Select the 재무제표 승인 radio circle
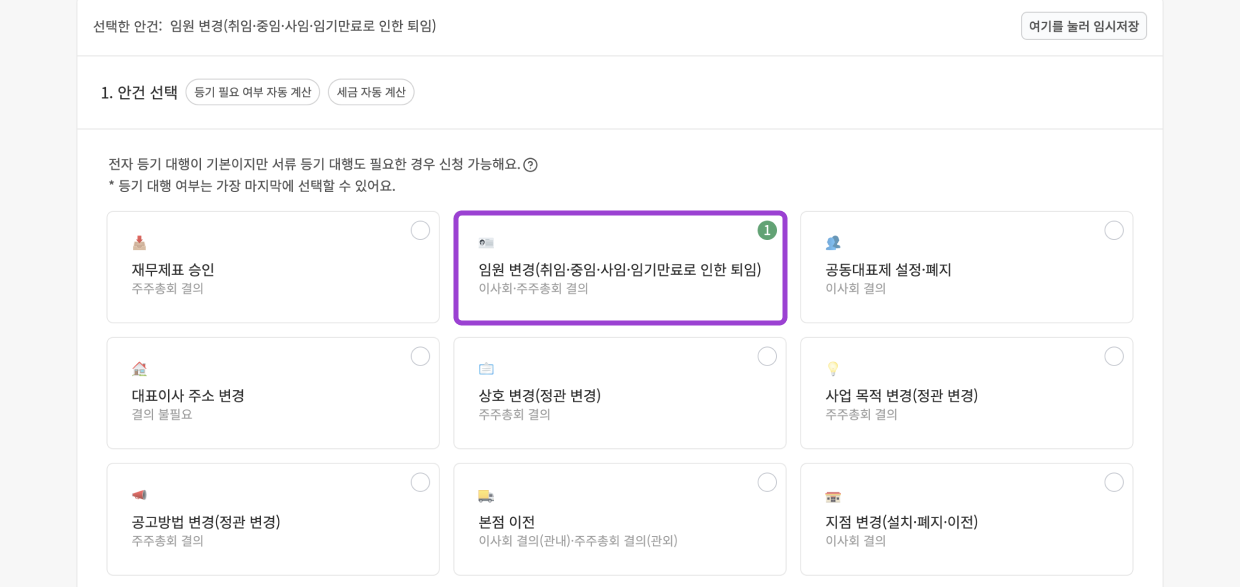This screenshot has height=587, width=1240. (420, 230)
